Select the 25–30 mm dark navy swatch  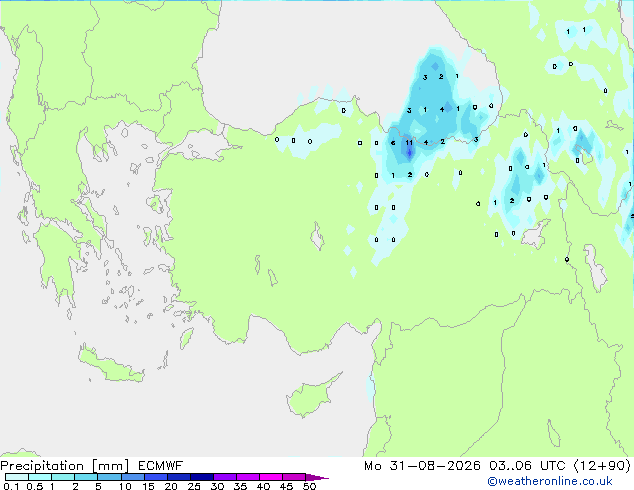[201, 477]
